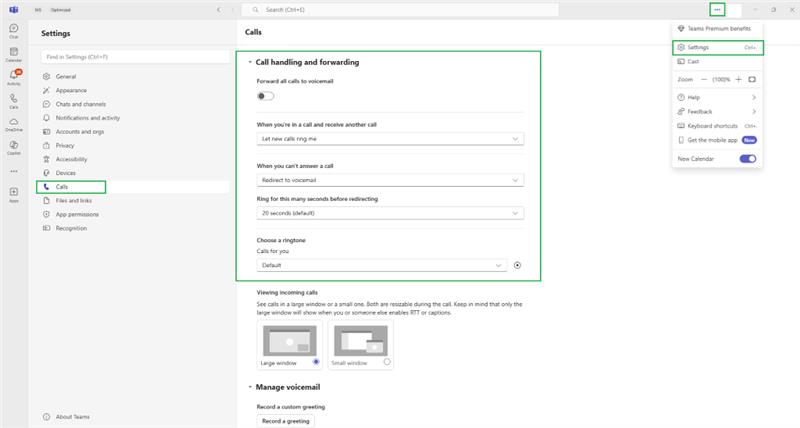This screenshot has width=800, height=428.
Task: Open the top-right ellipsis menu button
Action: (x=717, y=10)
